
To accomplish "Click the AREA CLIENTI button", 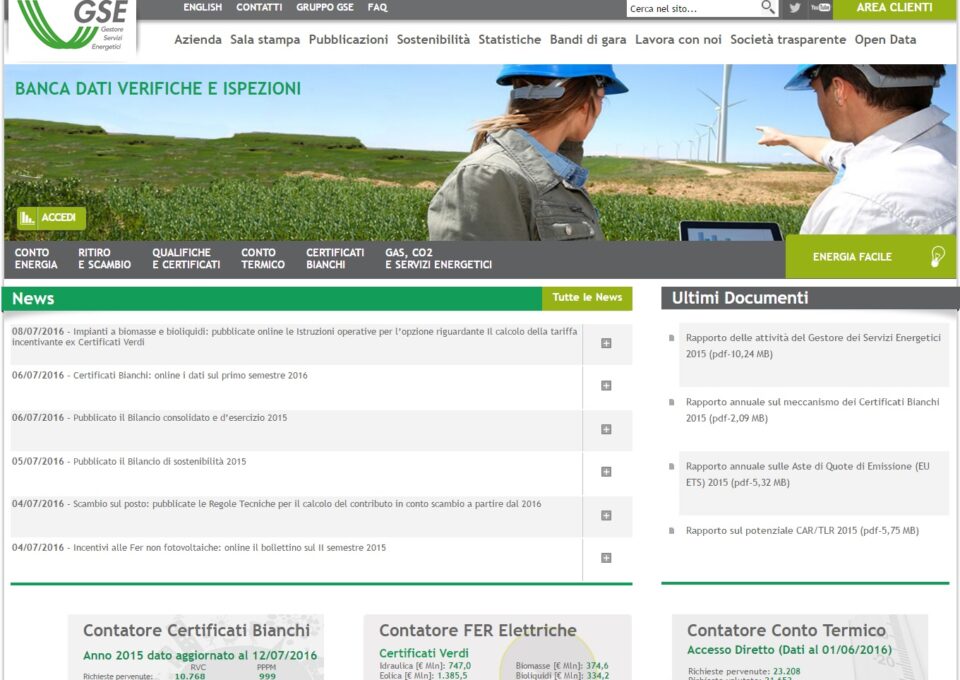I will point(894,8).
